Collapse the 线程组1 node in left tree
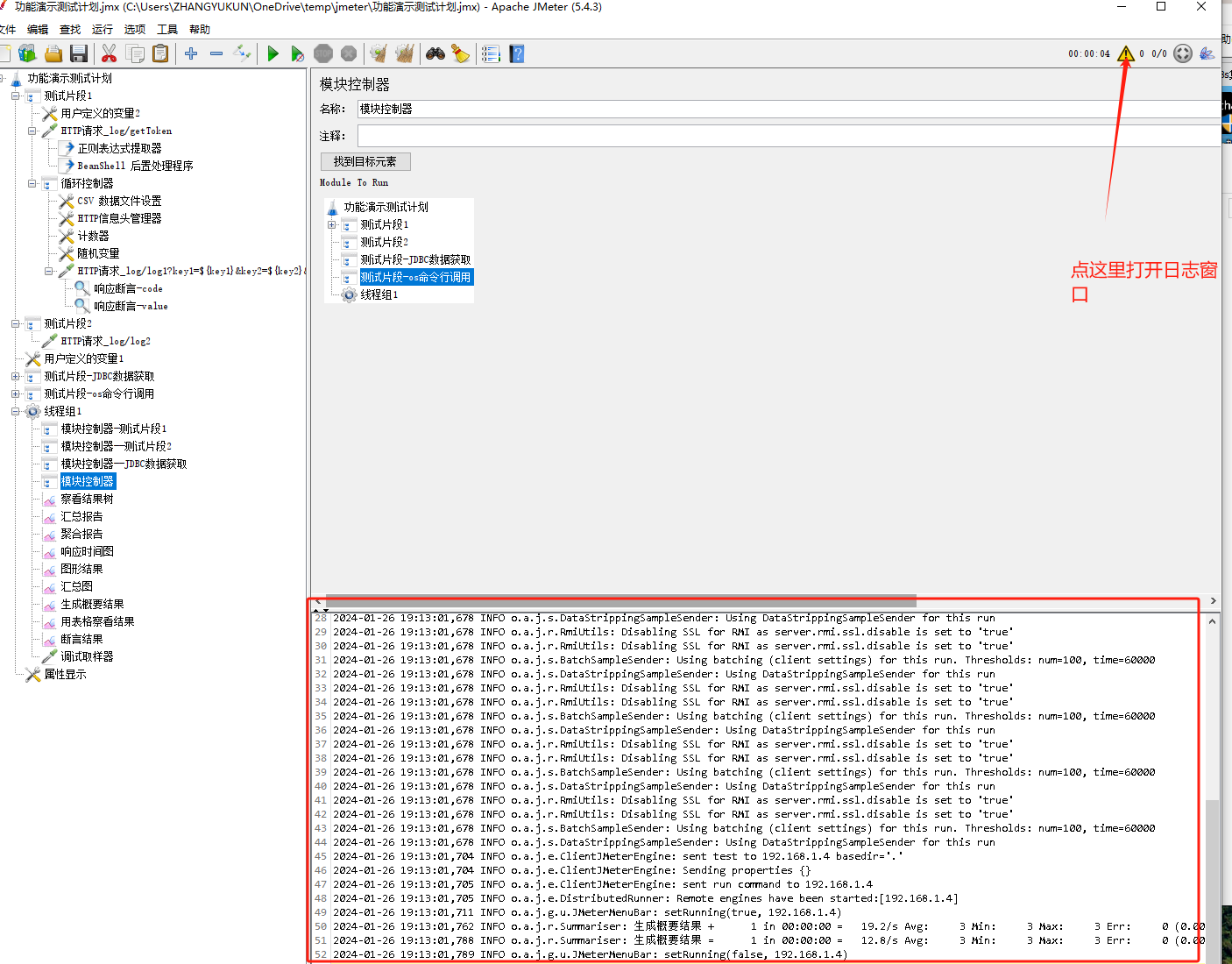Viewport: 1232px width, 964px height. point(15,411)
